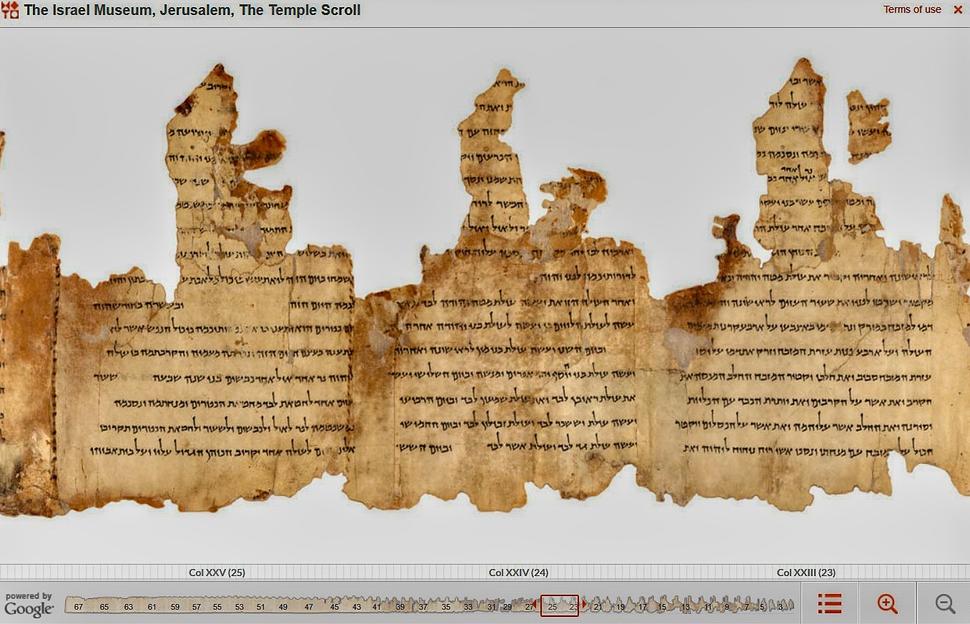This screenshot has height=624, width=970.
Task: Click the powered by Google logo
Action: tap(28, 605)
